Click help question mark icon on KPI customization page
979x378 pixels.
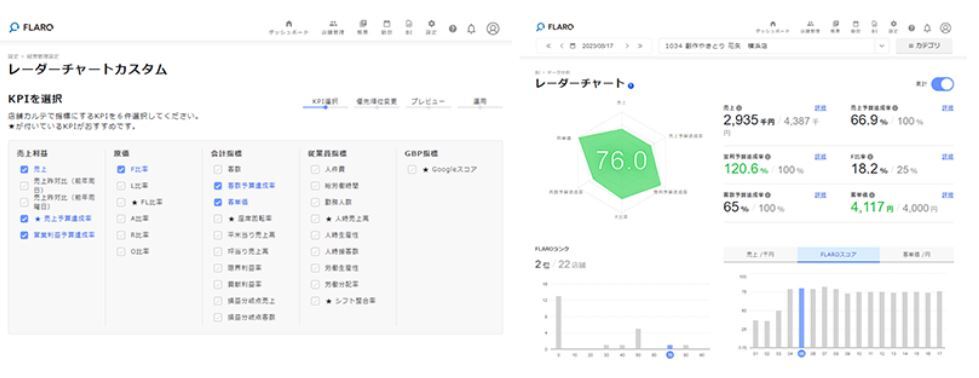pos(453,29)
